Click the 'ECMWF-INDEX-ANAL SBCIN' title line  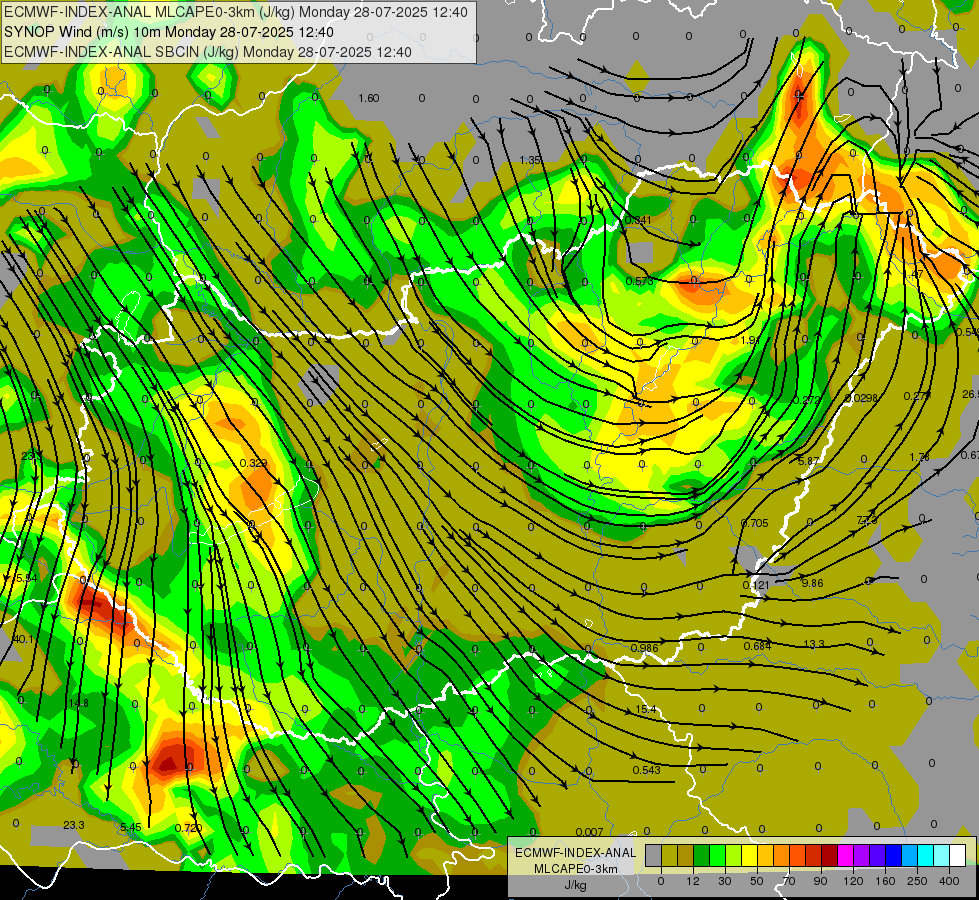[x=208, y=52]
